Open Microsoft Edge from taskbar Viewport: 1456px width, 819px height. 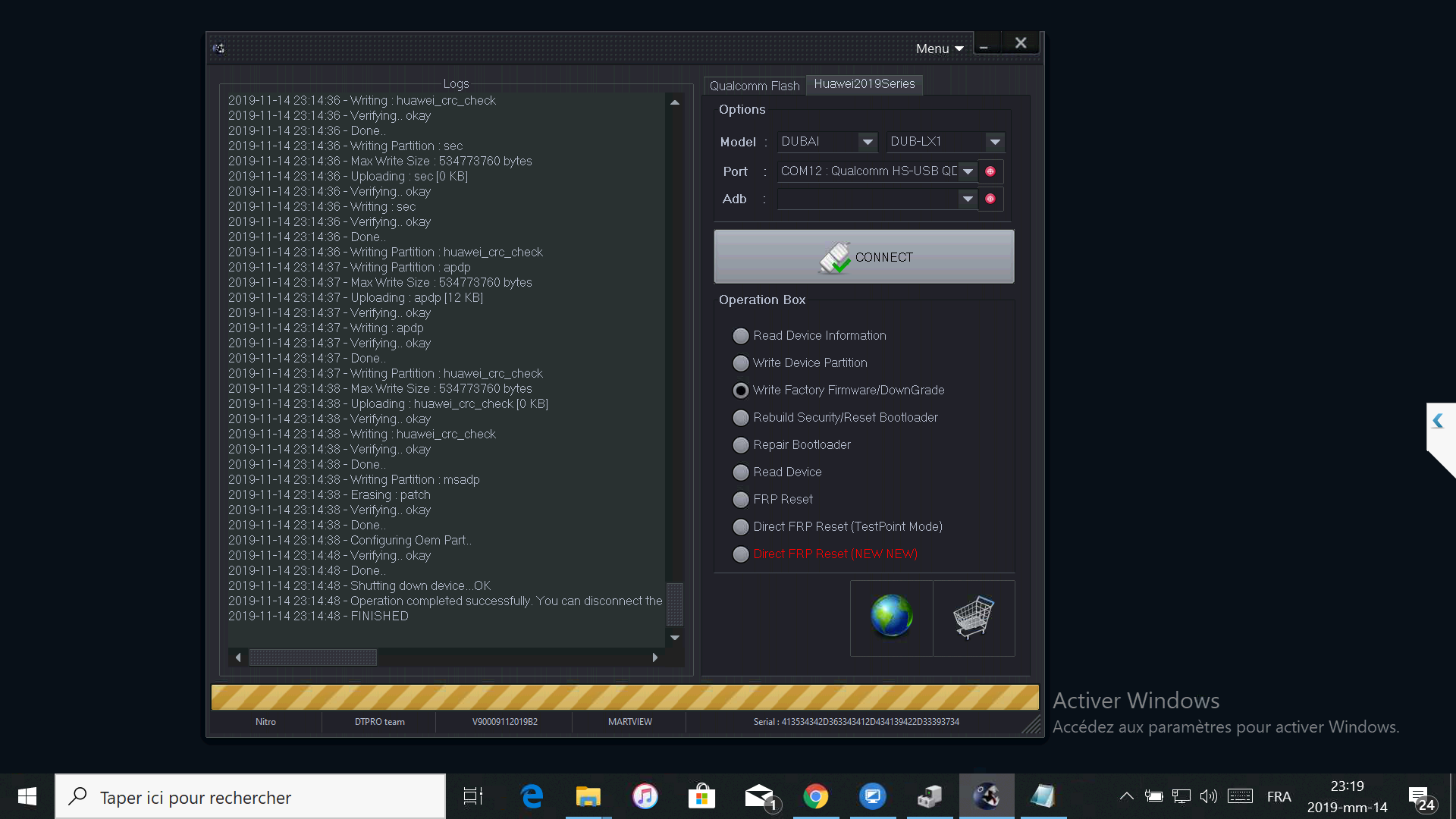532,796
